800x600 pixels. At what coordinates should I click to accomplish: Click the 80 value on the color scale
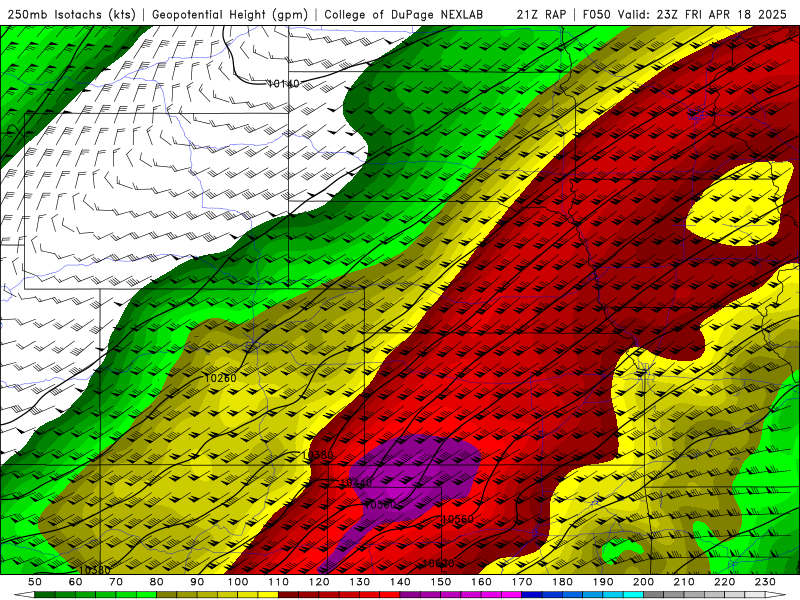pos(157,582)
